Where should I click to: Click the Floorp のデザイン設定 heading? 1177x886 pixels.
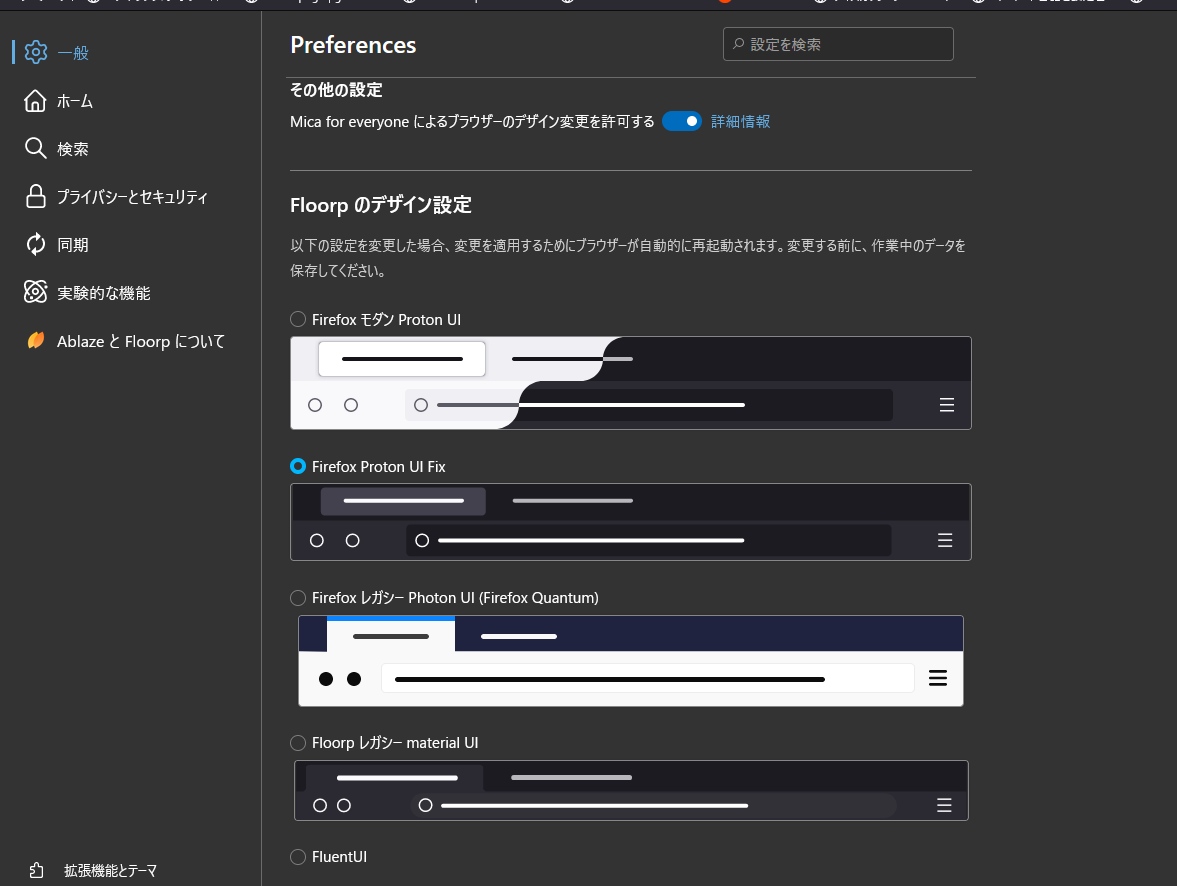click(x=381, y=205)
